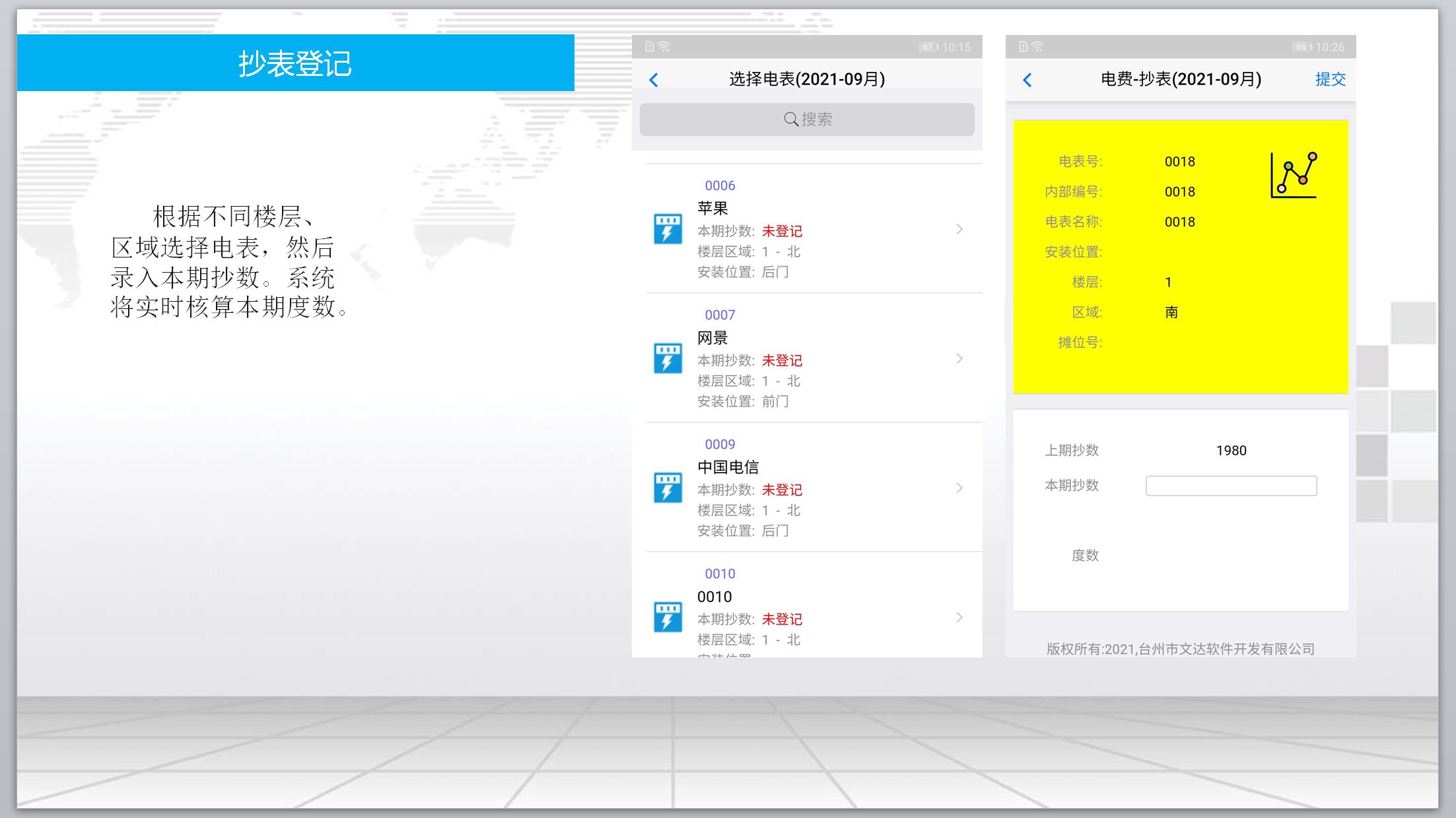Go back from the 电费-抄表 screen
Image resolution: width=1456 pixels, height=818 pixels.
pos(1027,80)
